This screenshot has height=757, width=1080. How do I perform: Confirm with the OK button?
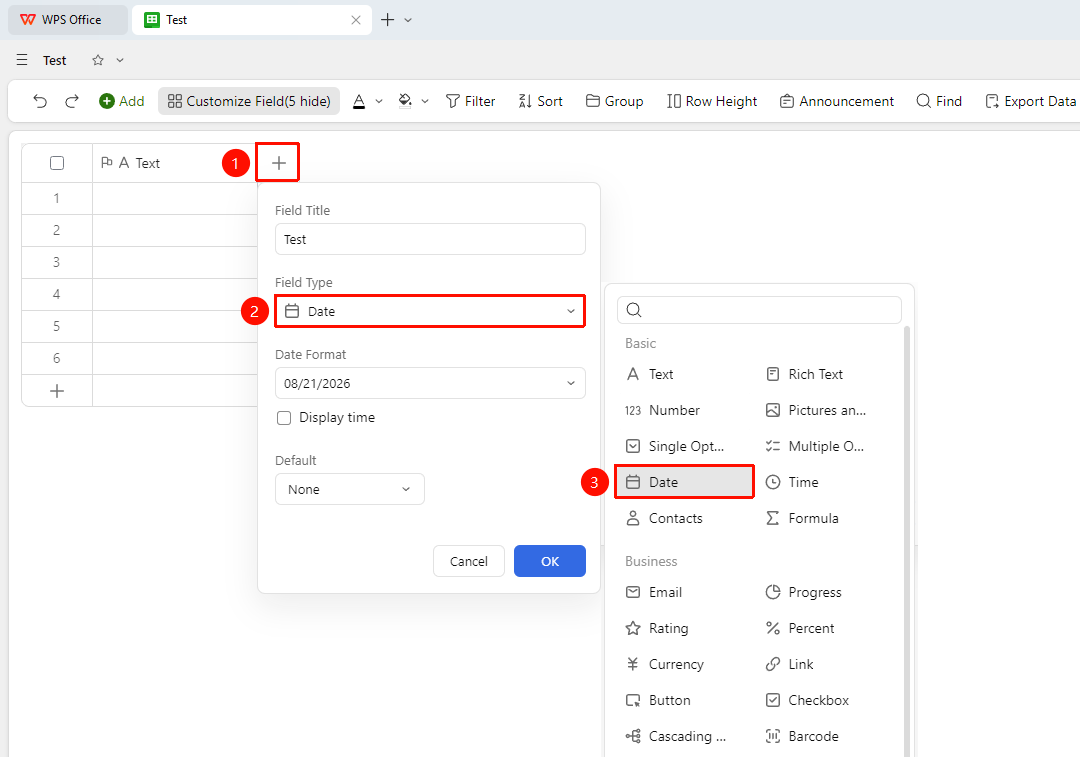(x=550, y=561)
